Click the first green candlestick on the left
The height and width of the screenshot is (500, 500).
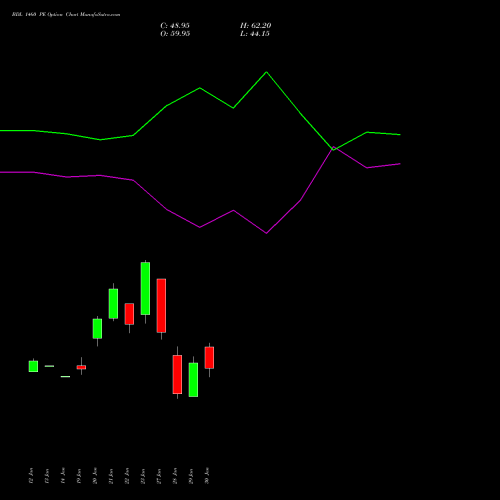[33, 366]
